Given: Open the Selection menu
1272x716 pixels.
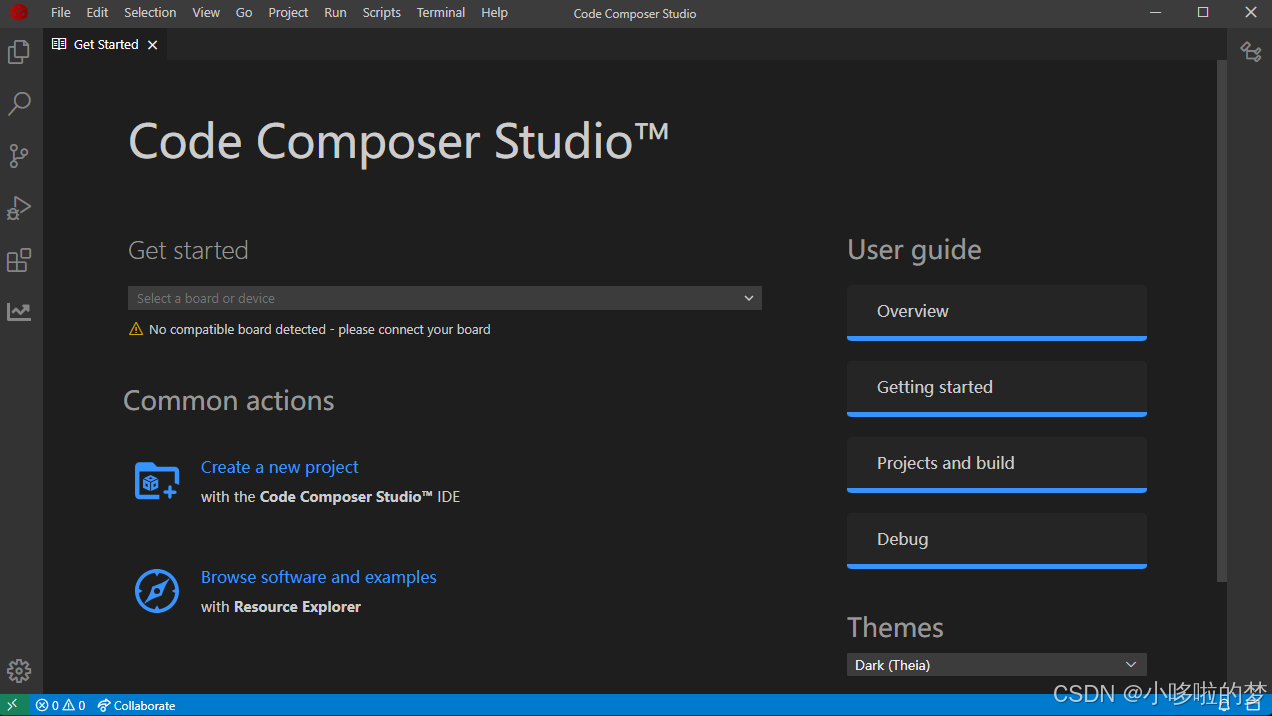Looking at the screenshot, I should click(x=150, y=13).
